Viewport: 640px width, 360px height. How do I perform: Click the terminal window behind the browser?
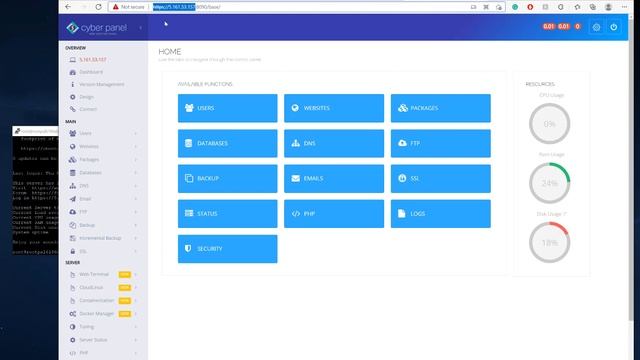35,191
